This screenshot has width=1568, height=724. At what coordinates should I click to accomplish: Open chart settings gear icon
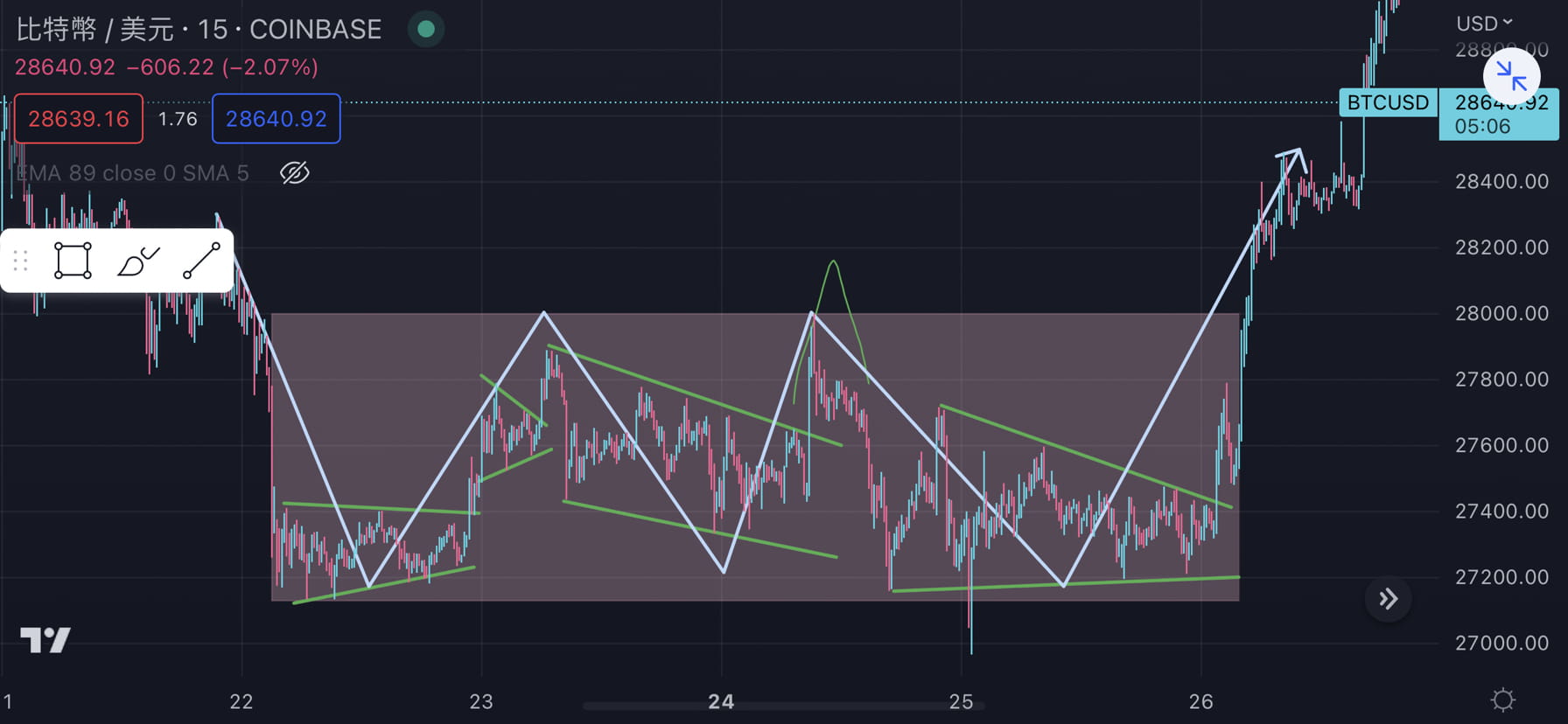[1503, 700]
